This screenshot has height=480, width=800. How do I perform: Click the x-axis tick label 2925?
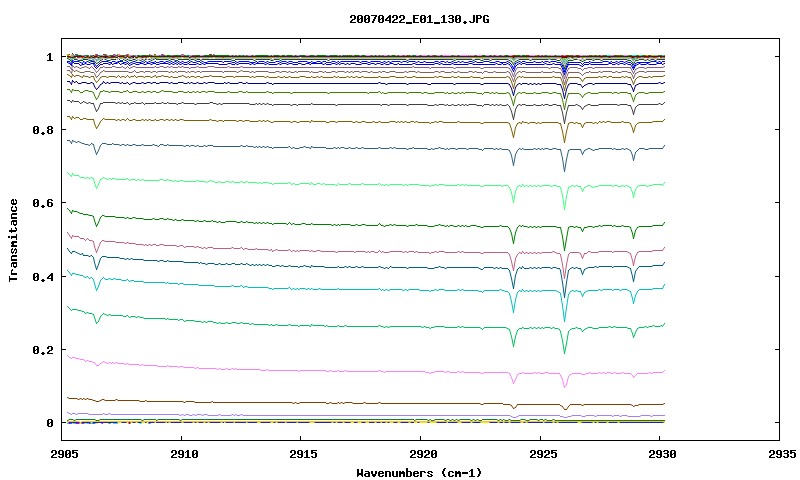[542, 454]
